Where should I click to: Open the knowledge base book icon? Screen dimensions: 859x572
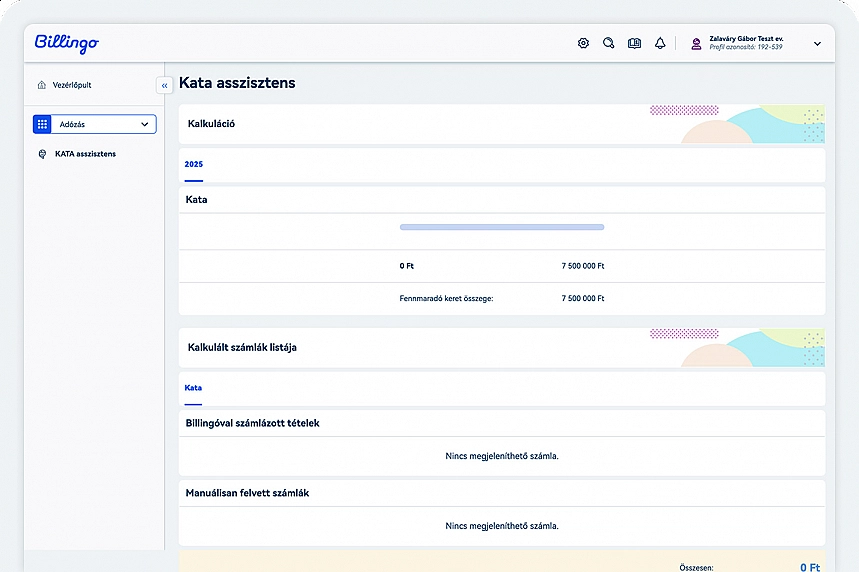634,43
